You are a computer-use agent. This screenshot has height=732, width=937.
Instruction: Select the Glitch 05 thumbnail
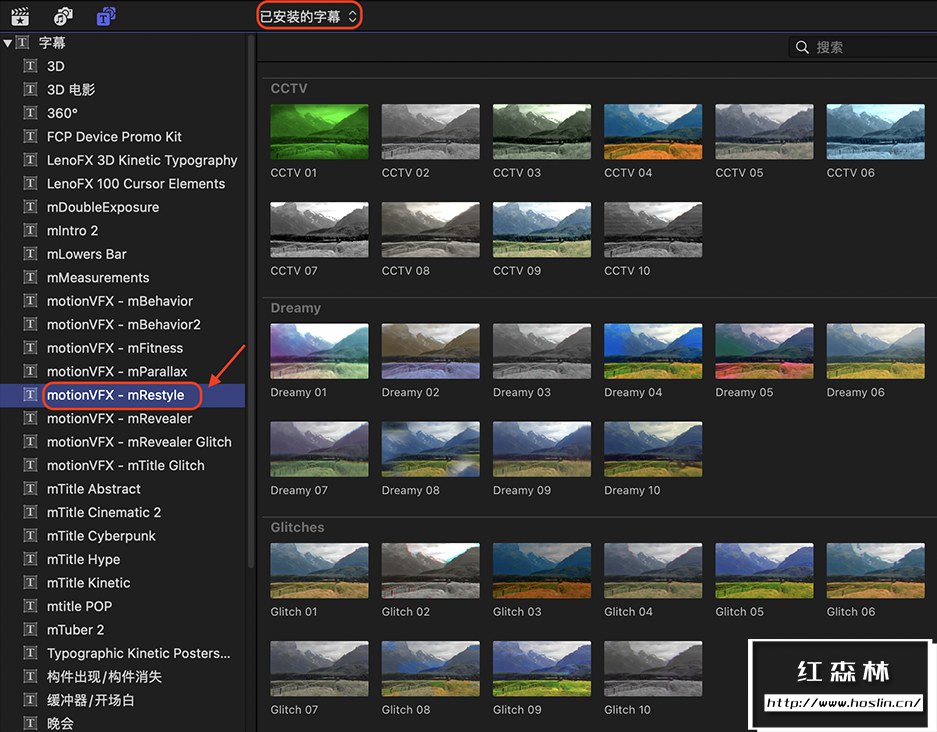tap(764, 571)
